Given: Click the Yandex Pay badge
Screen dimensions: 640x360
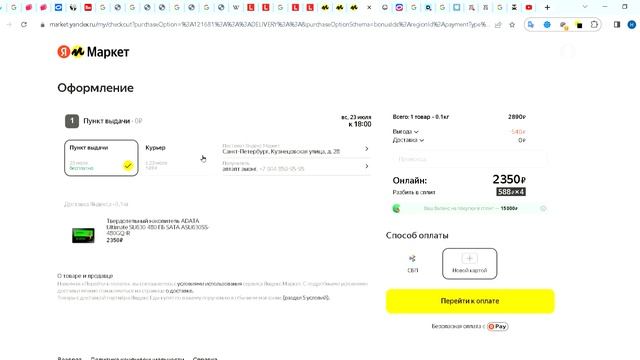Looking at the screenshot, I should coord(498,326).
